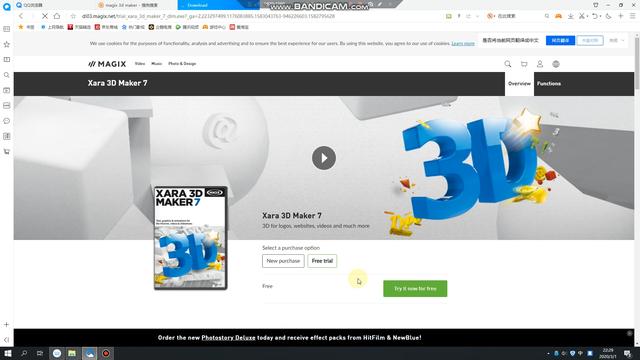Follow the Learn more cookie link
Image resolution: width=640 pixels, height=360 pixels.
click(463, 43)
